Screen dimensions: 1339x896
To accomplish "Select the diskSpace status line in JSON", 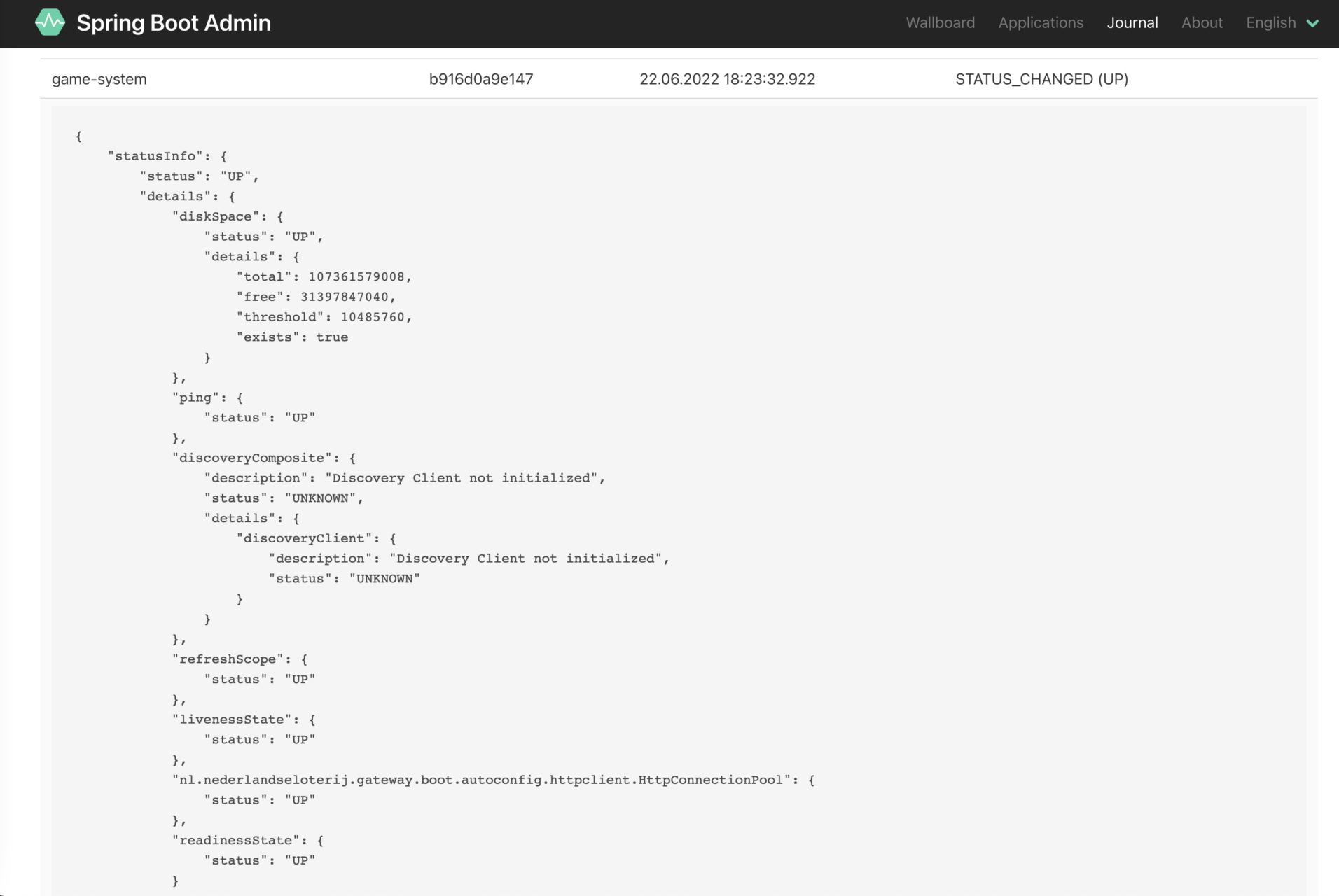I will point(263,236).
